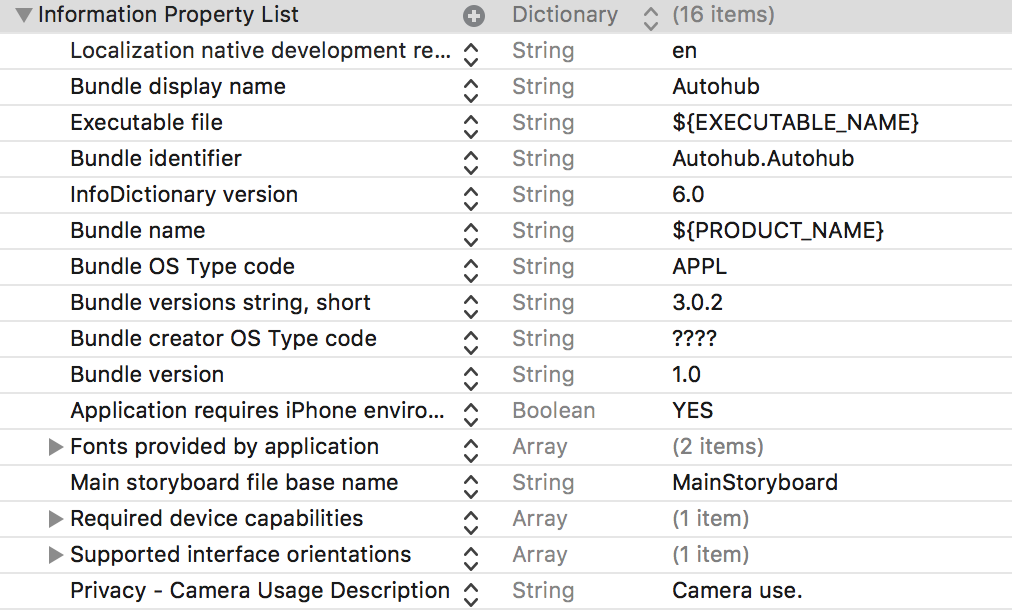The image size is (1012, 612).
Task: Click the plus icon beside Information Property List
Action: coord(474,16)
